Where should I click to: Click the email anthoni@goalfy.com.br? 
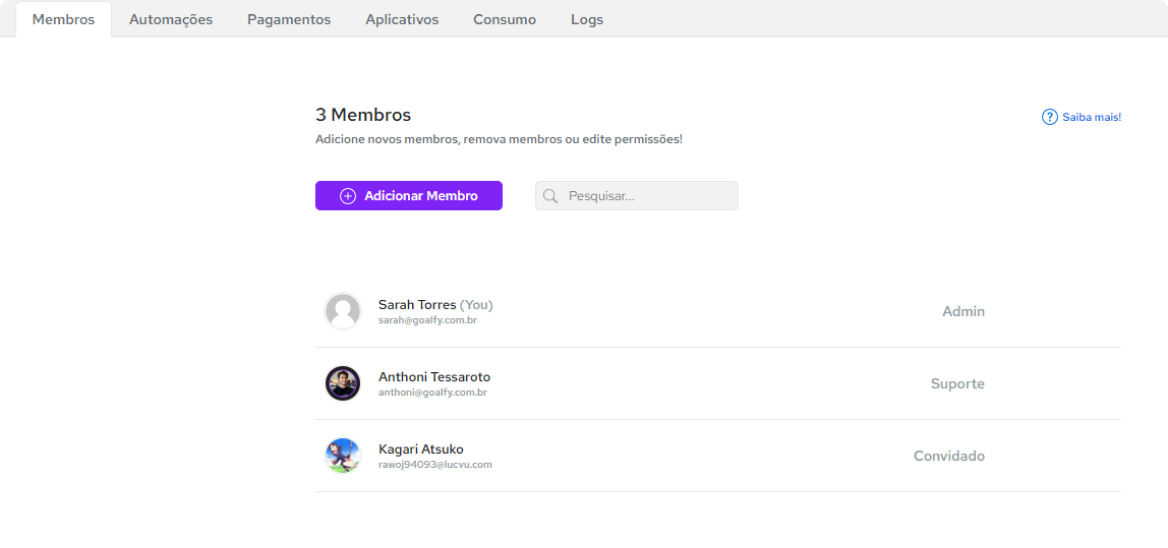pyautogui.click(x=433, y=392)
